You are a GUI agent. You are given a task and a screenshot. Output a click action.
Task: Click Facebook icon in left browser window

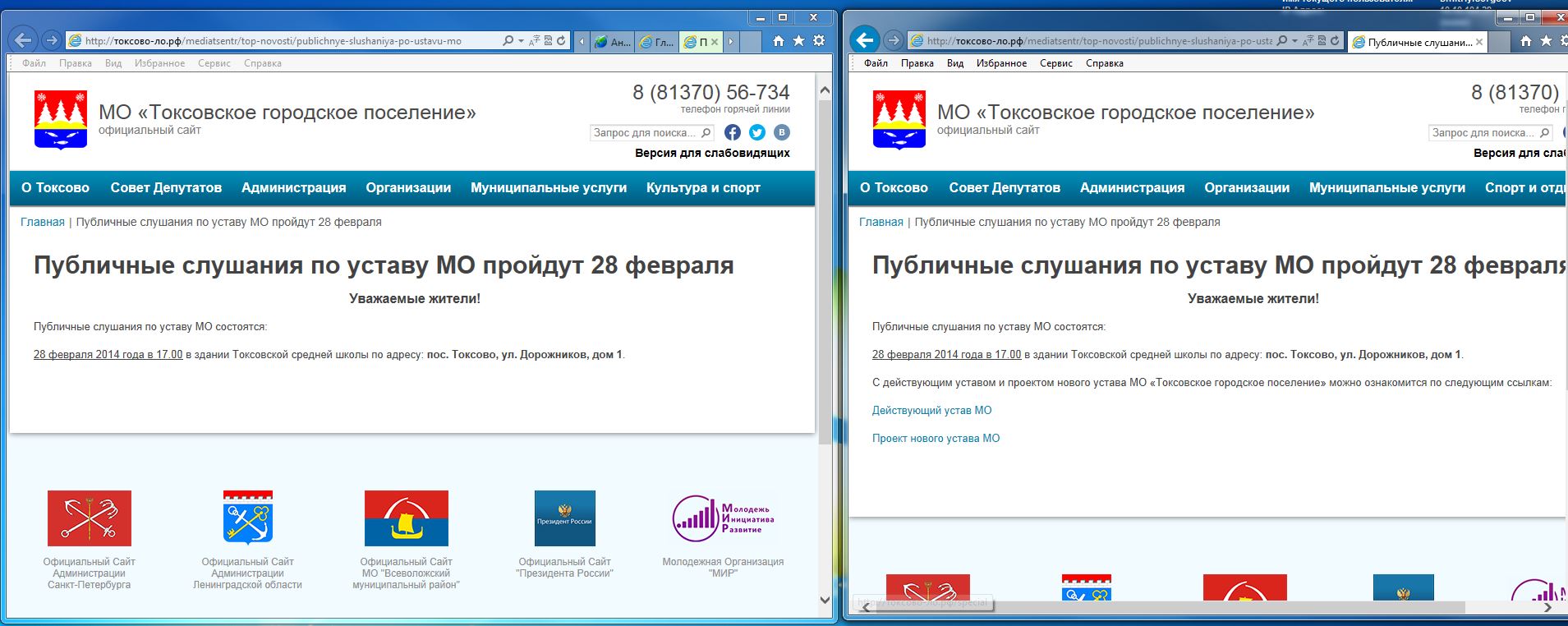click(733, 132)
